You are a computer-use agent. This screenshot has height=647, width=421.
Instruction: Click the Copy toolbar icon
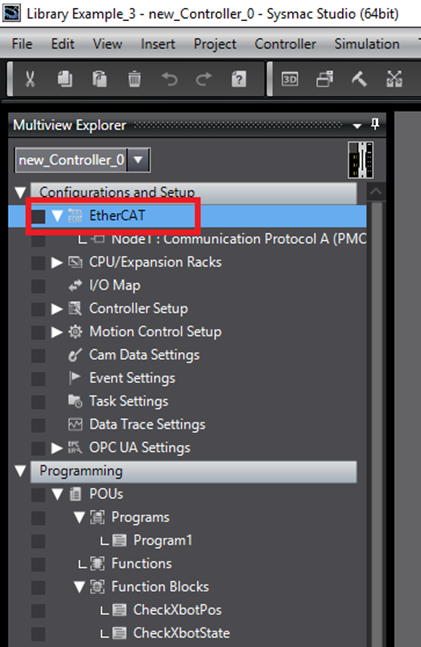(x=65, y=78)
